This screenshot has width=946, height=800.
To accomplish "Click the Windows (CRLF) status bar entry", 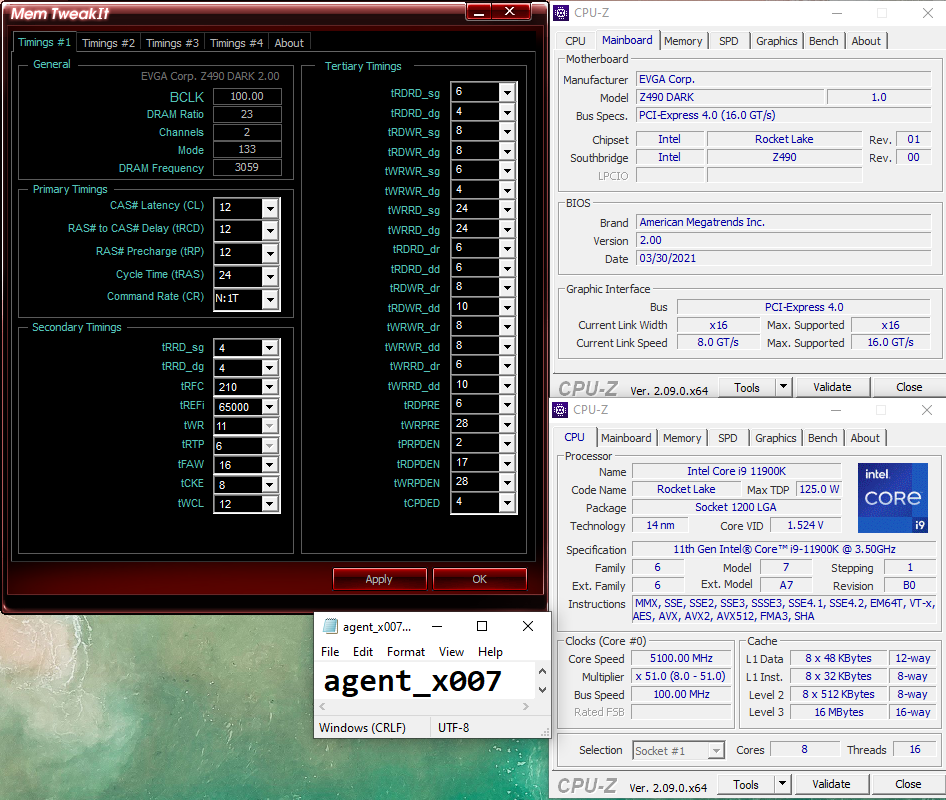I will (x=362, y=728).
